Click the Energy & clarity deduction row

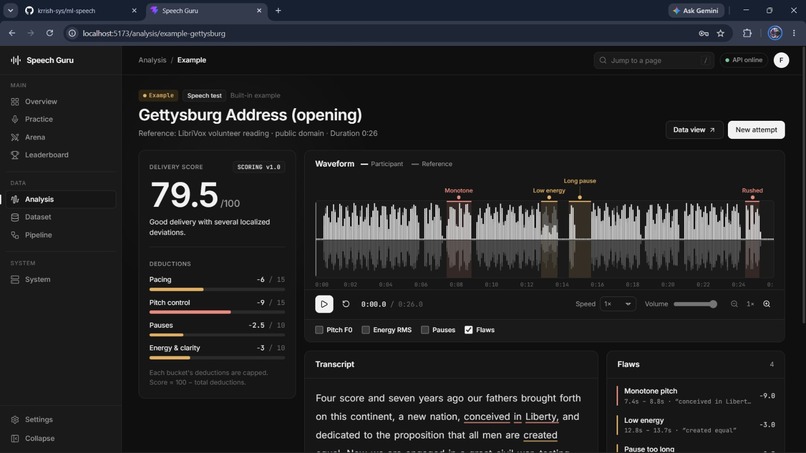click(217, 351)
